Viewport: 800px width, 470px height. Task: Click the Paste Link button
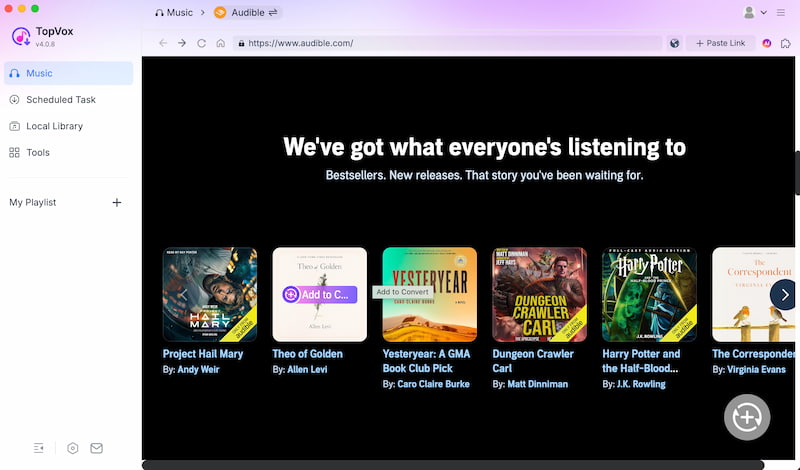pos(720,43)
